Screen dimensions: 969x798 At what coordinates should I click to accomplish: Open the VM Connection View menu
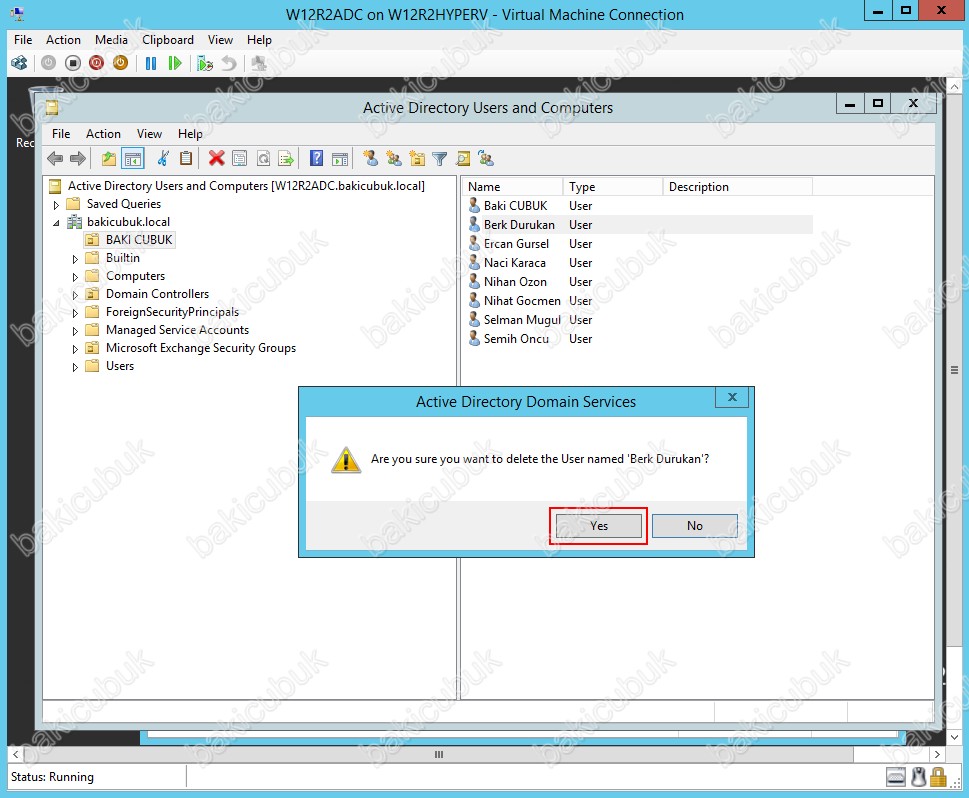pyautogui.click(x=220, y=40)
